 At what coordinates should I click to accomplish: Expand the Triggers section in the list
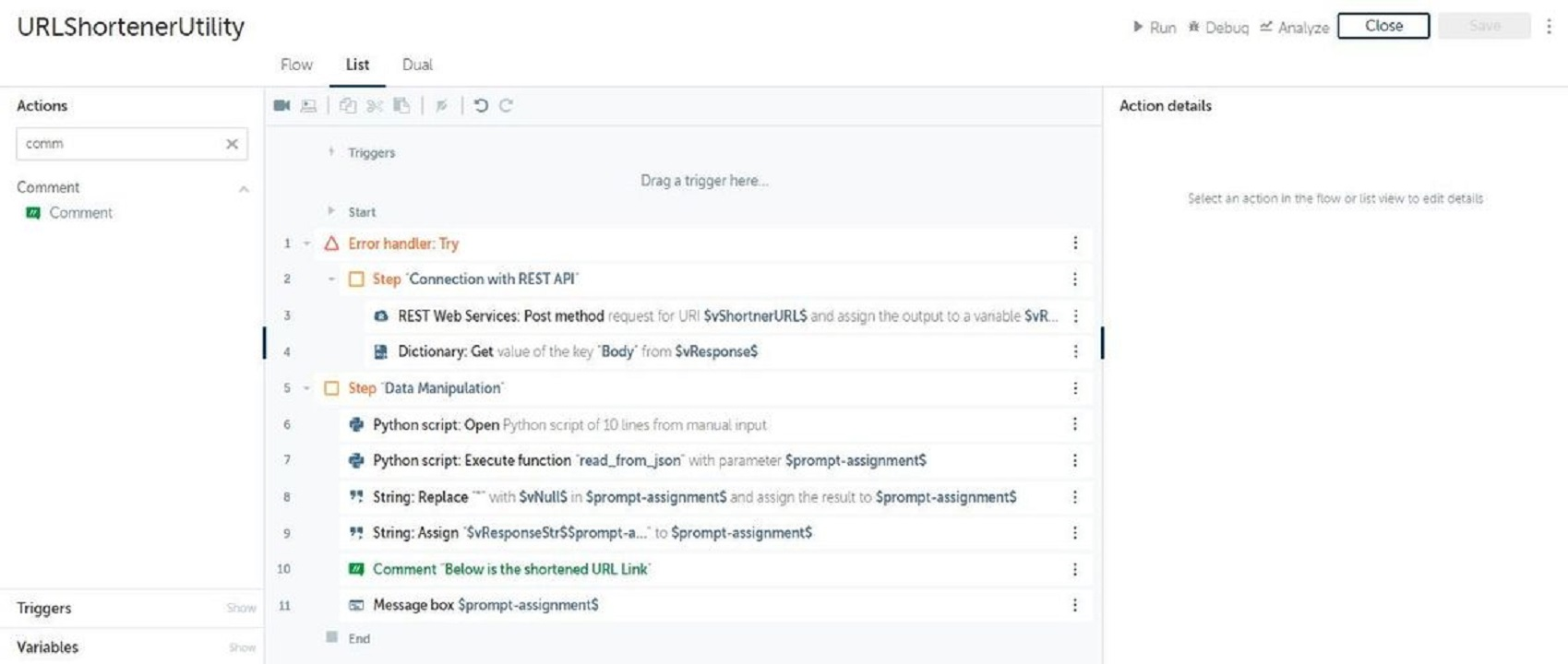pos(331,151)
